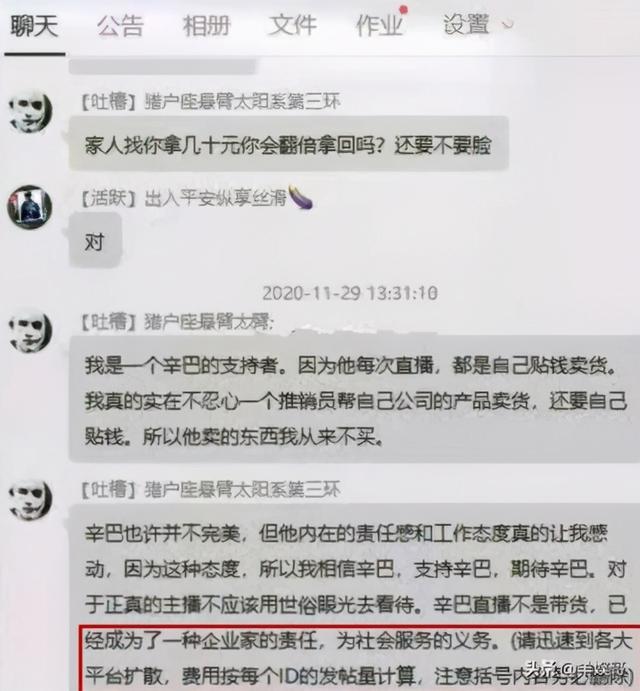Click the bottom joker-face avatar
Image resolution: width=640 pixels, height=691 pixels.
(30, 499)
